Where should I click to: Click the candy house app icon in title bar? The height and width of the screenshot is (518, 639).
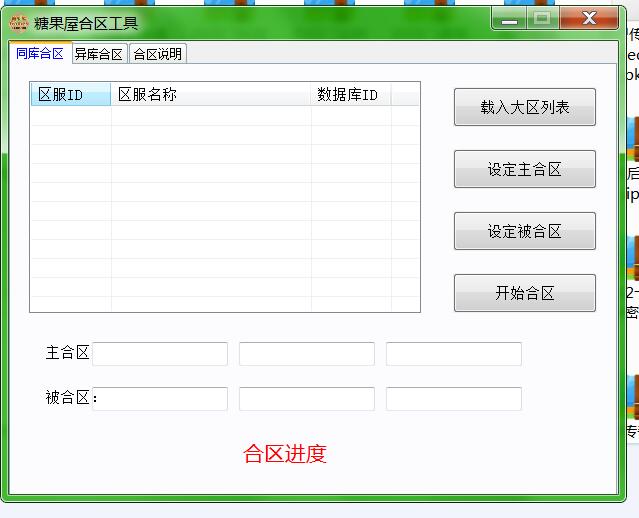[x=18, y=22]
